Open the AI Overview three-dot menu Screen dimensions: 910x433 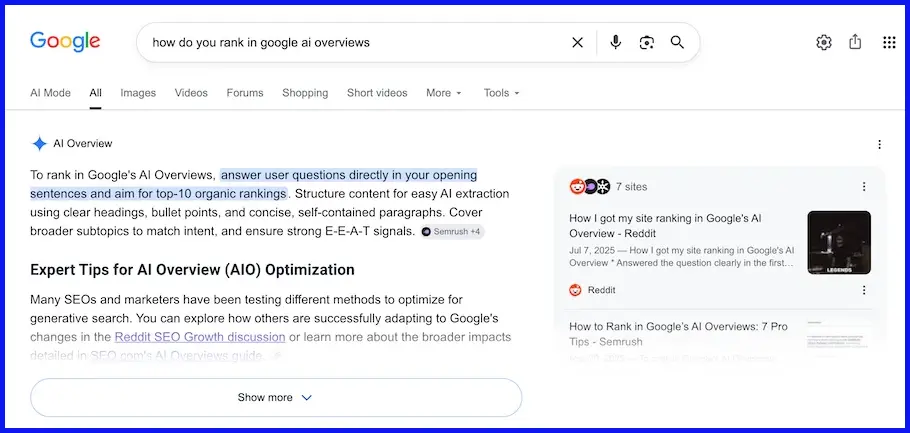tap(880, 144)
